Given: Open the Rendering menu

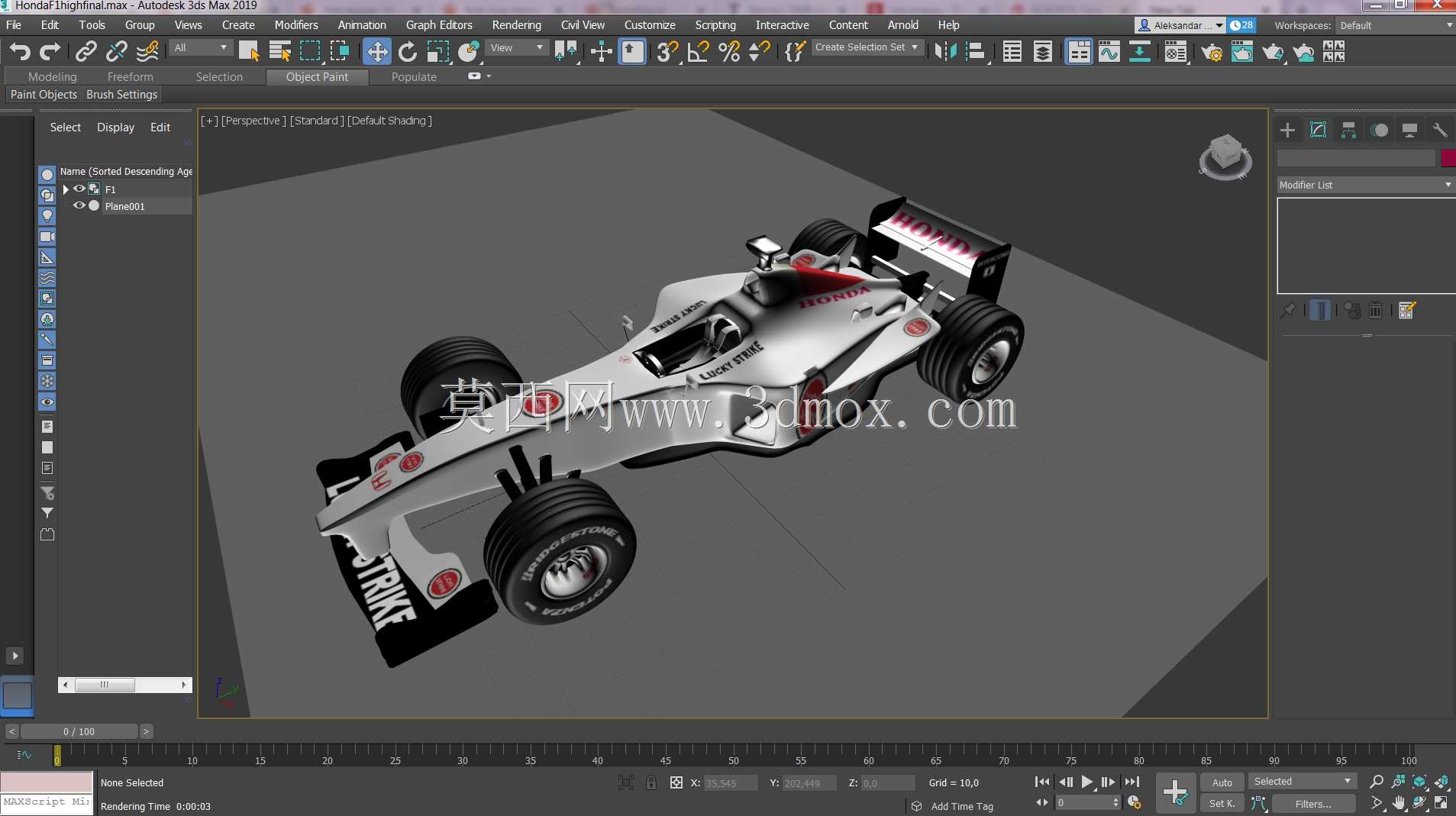Looking at the screenshot, I should pyautogui.click(x=516, y=25).
